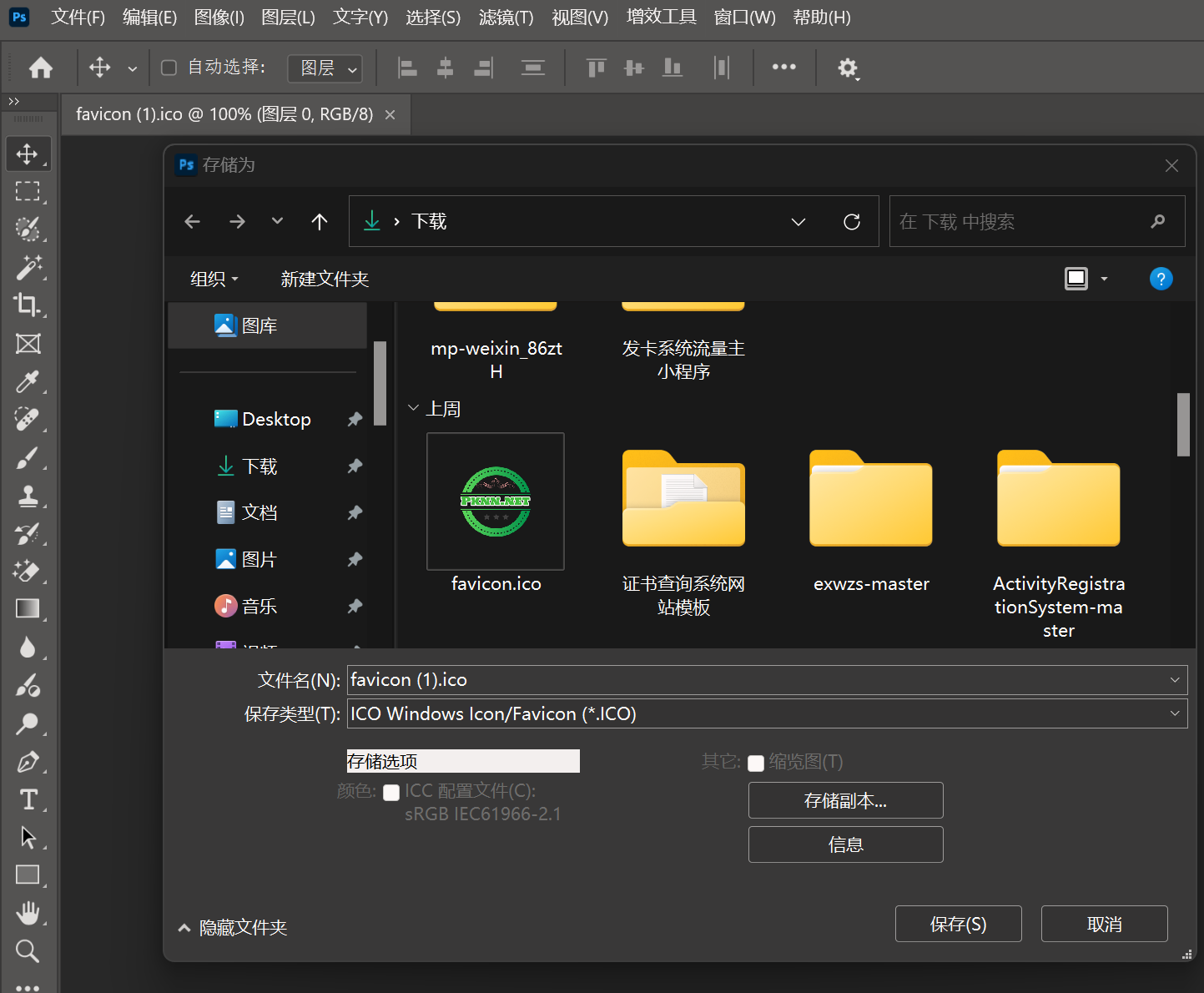1204x993 pixels.
Task: Select the Rectangle shape tool
Action: [x=28, y=875]
